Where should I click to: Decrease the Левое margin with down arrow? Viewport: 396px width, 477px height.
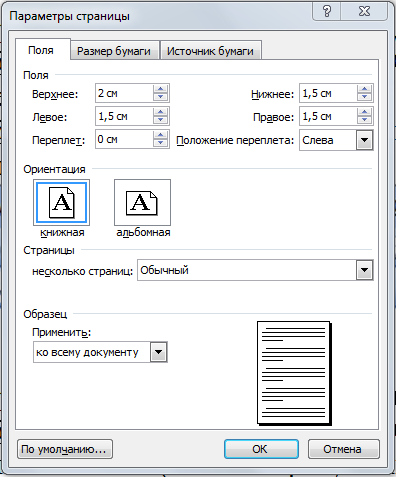click(x=161, y=120)
